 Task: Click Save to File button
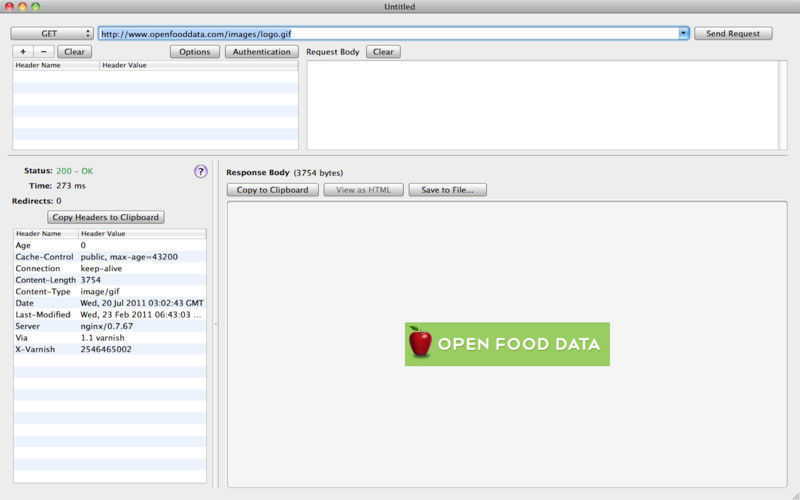coord(447,190)
